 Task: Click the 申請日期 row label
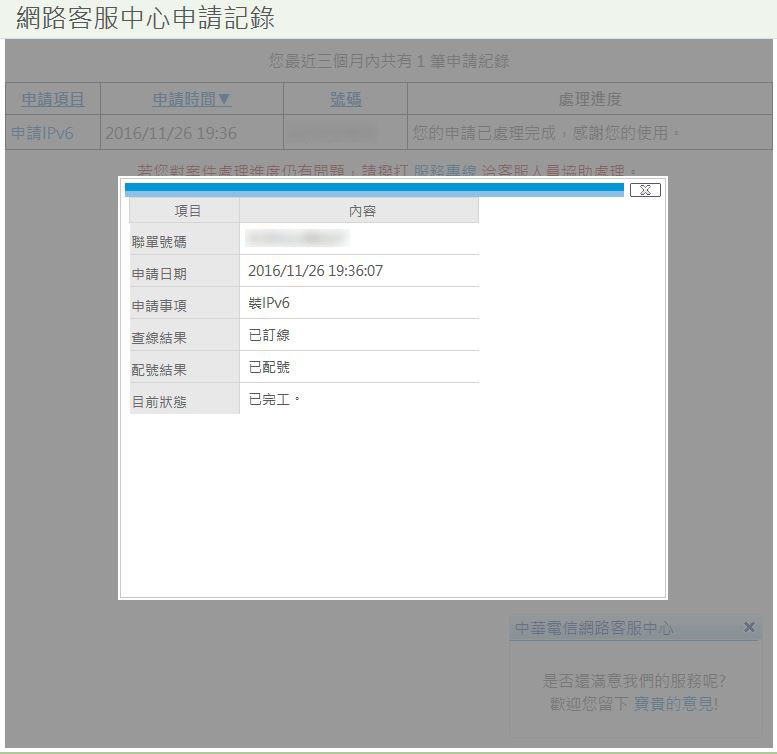tap(159, 274)
